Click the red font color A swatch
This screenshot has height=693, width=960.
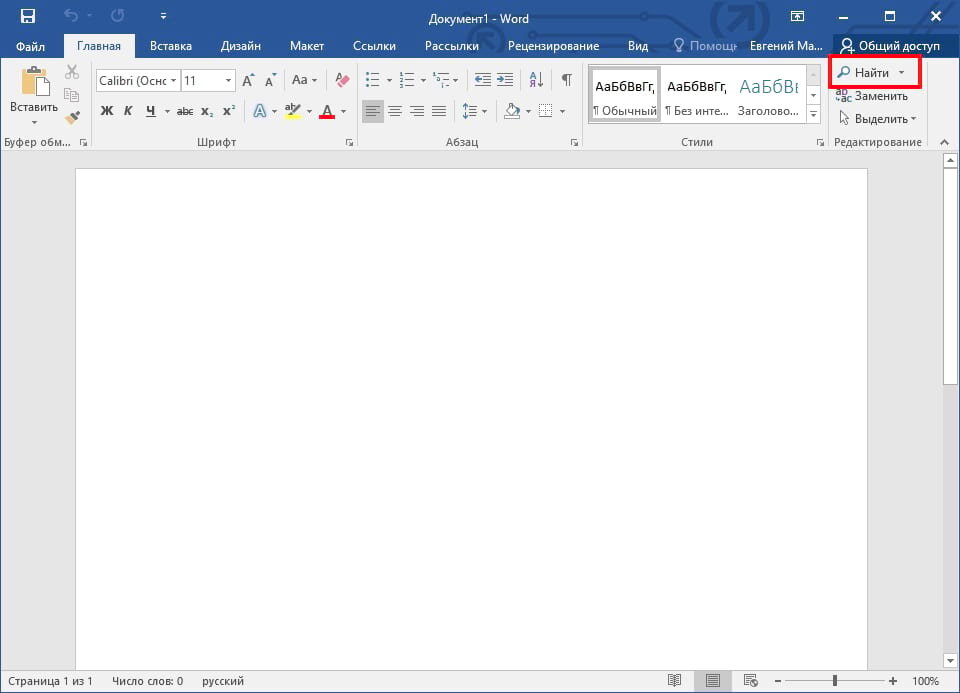pos(327,111)
